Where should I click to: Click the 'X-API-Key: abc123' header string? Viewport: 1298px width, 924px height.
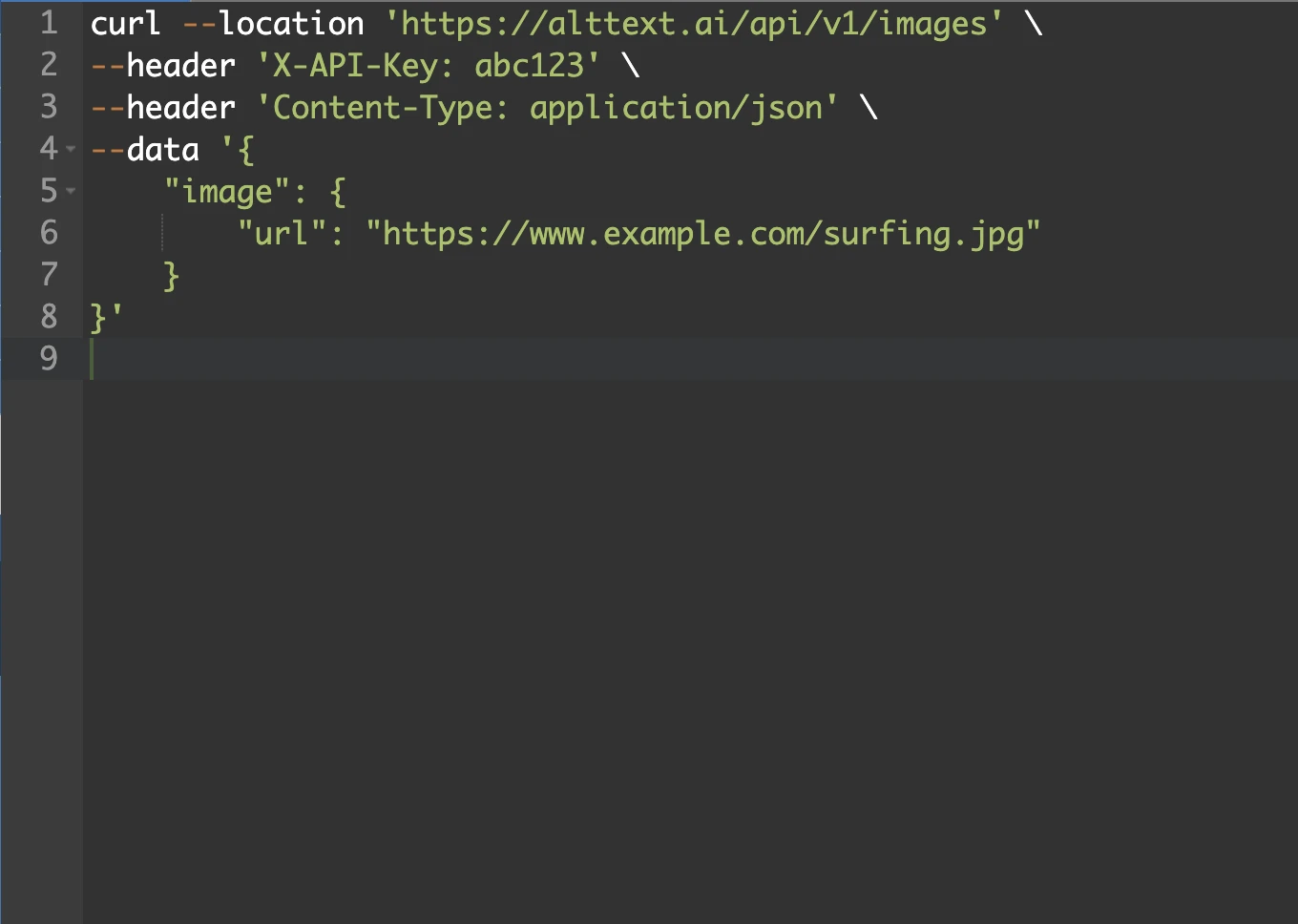coord(429,65)
